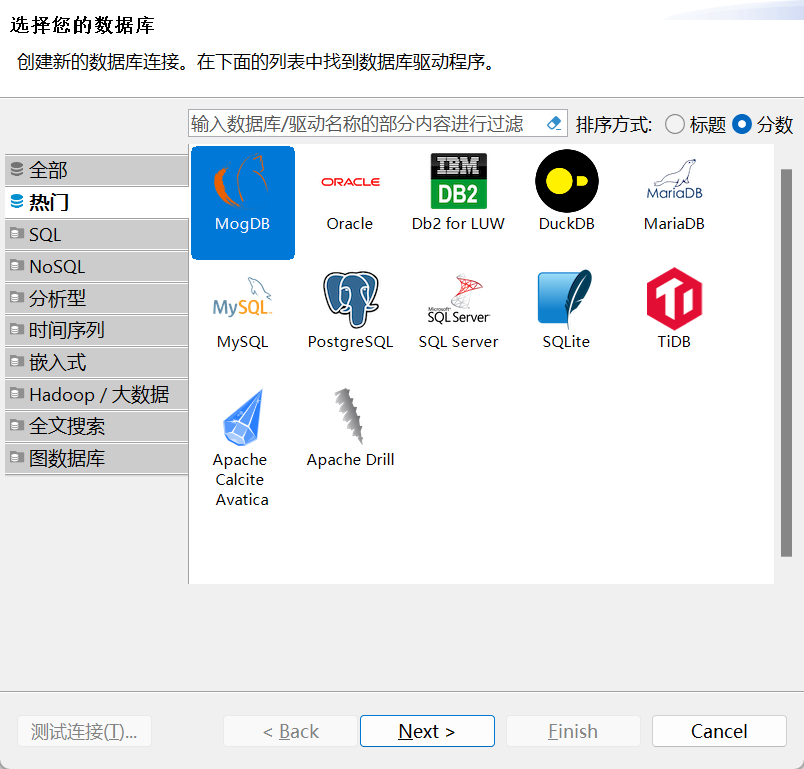The width and height of the screenshot is (804, 769).
Task: Switch to 时间序列 category
Action: pyautogui.click(x=97, y=330)
